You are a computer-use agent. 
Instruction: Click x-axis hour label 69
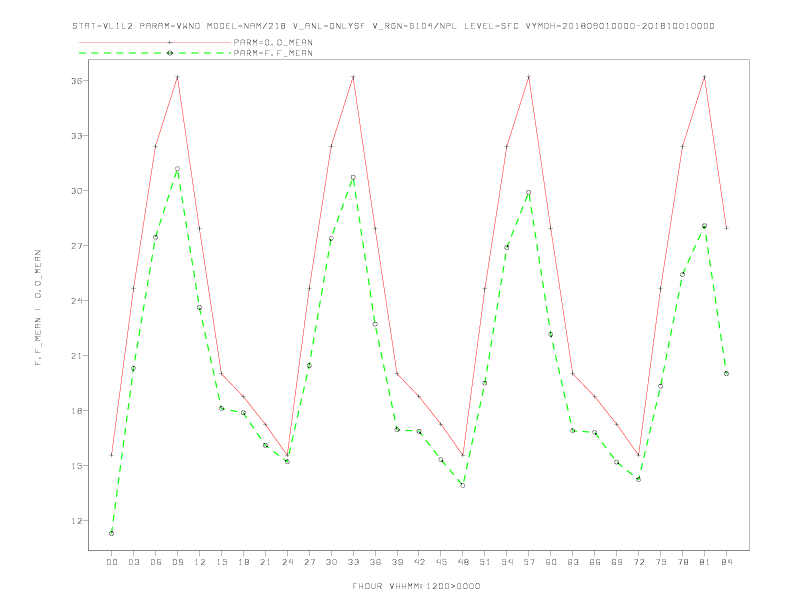point(617,562)
